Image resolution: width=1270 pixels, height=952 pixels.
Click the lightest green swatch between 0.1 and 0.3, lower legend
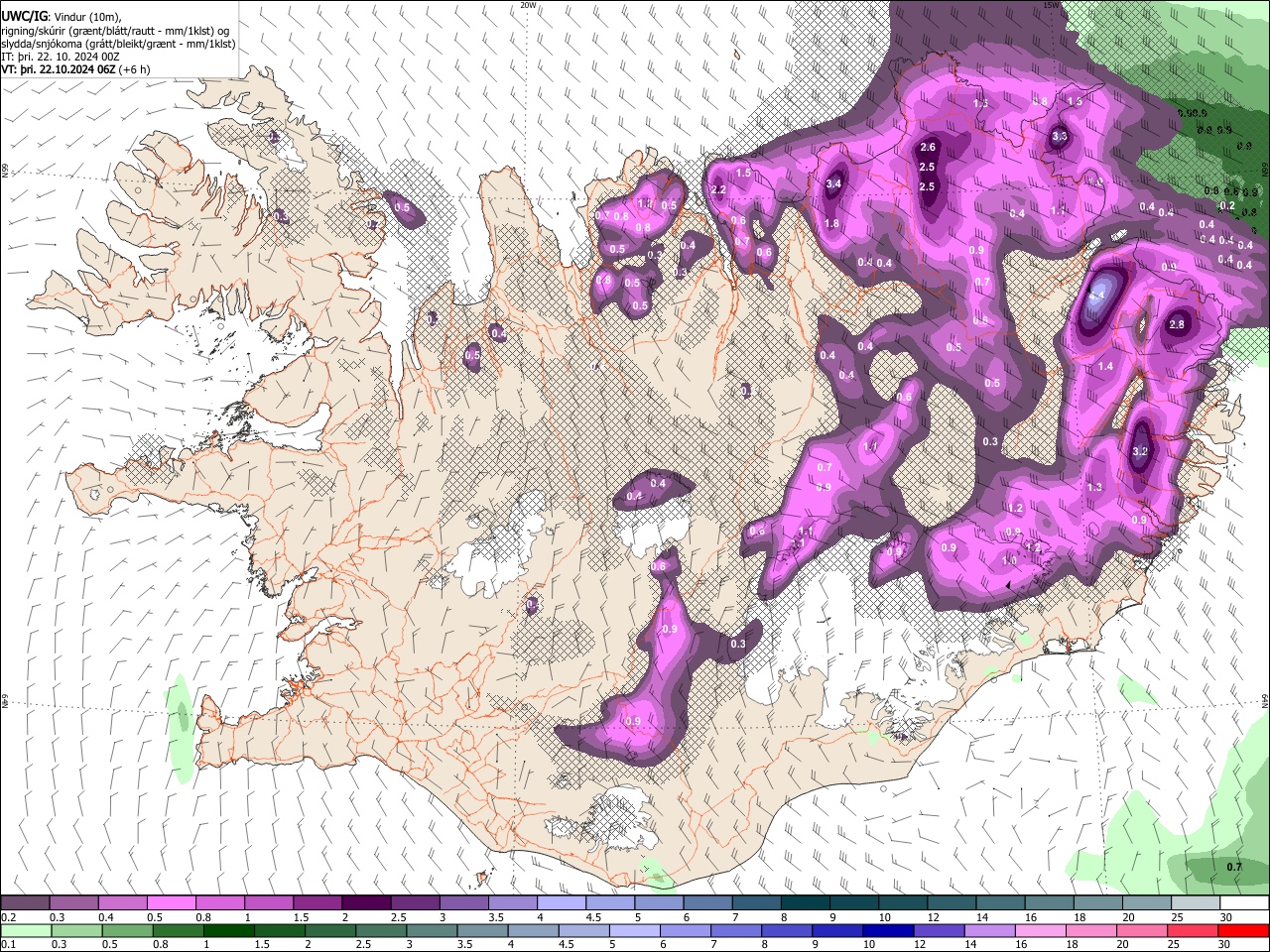click(25, 931)
